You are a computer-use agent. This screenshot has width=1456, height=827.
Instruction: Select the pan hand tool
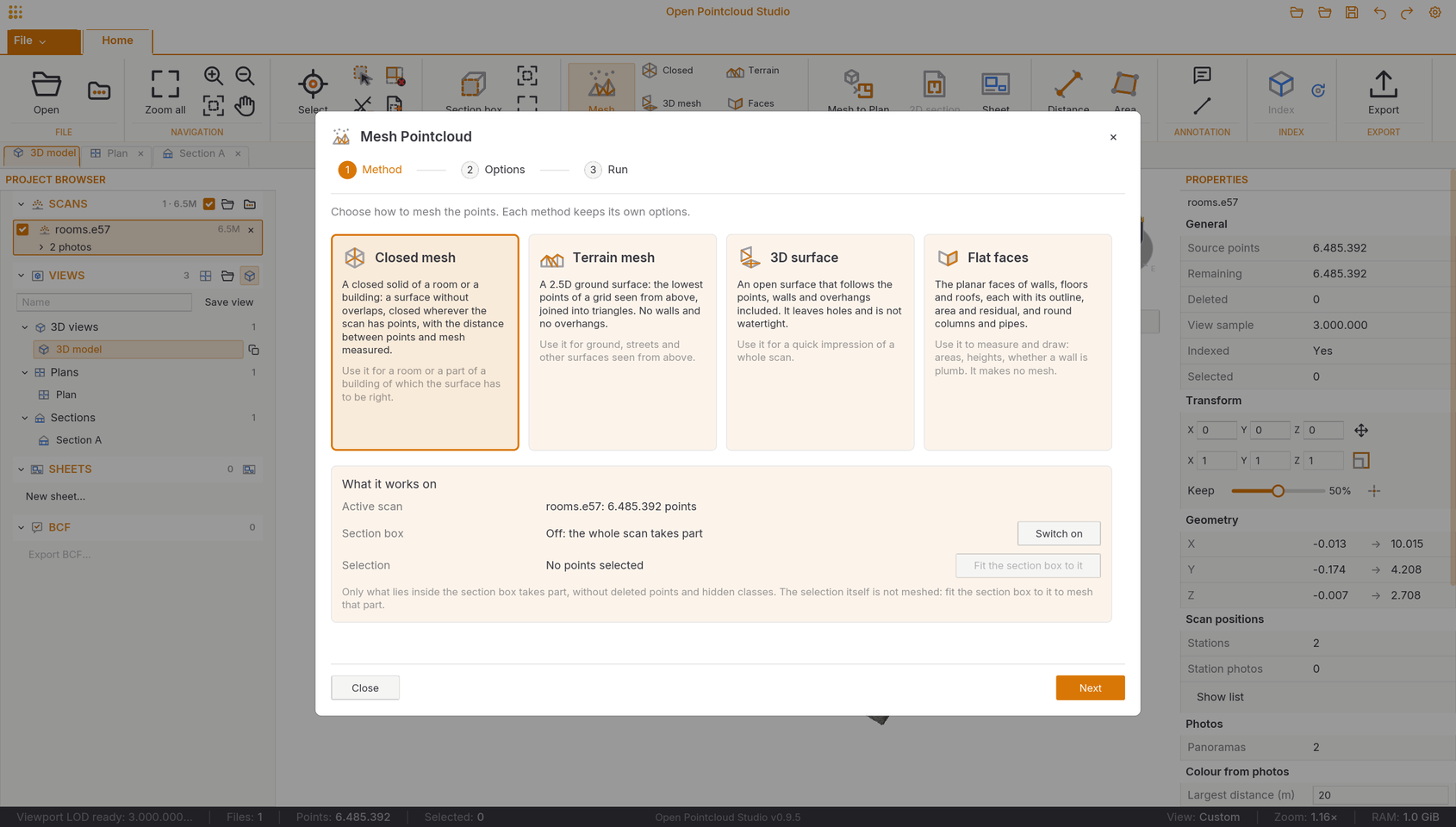point(245,105)
